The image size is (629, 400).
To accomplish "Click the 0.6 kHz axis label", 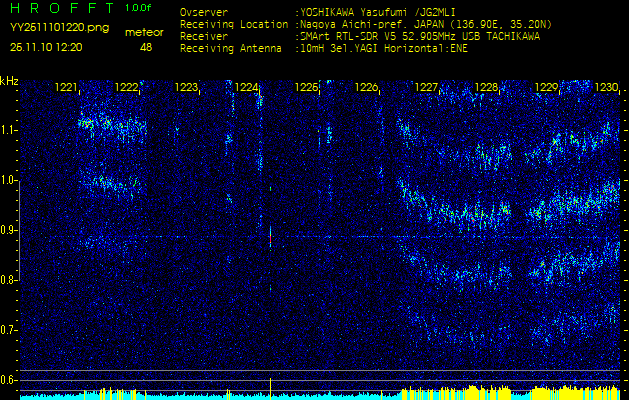I will tap(10, 380).
